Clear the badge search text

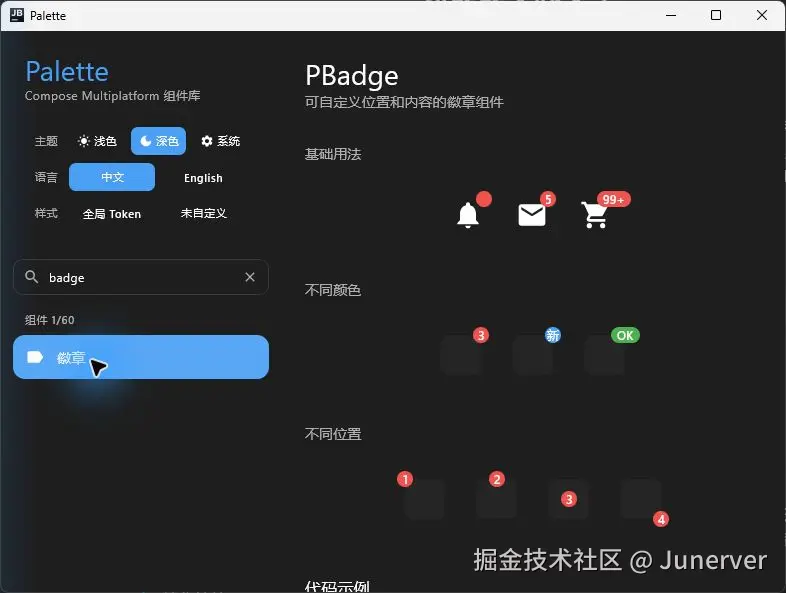click(x=250, y=277)
